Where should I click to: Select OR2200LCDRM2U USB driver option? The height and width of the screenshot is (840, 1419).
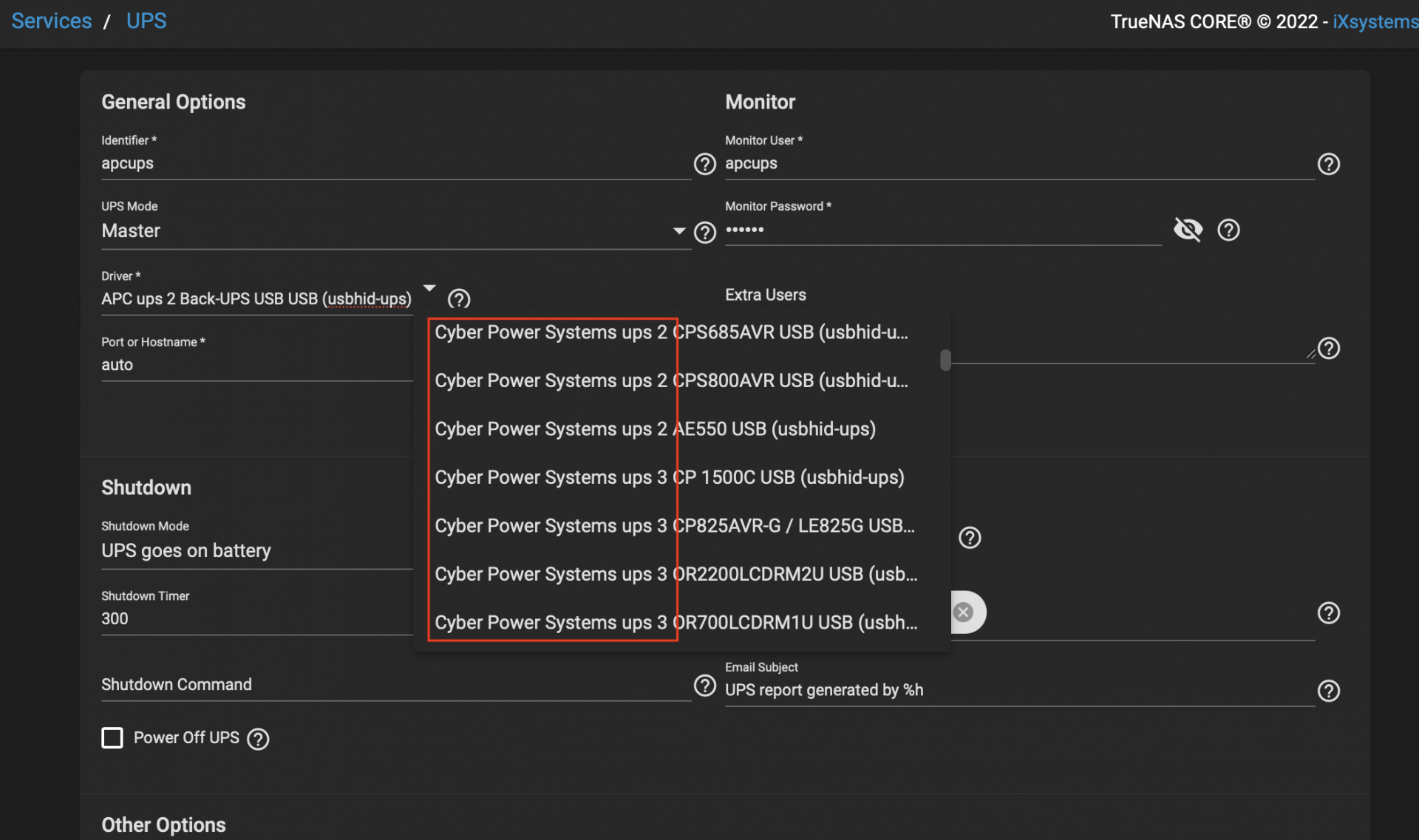coord(681,575)
